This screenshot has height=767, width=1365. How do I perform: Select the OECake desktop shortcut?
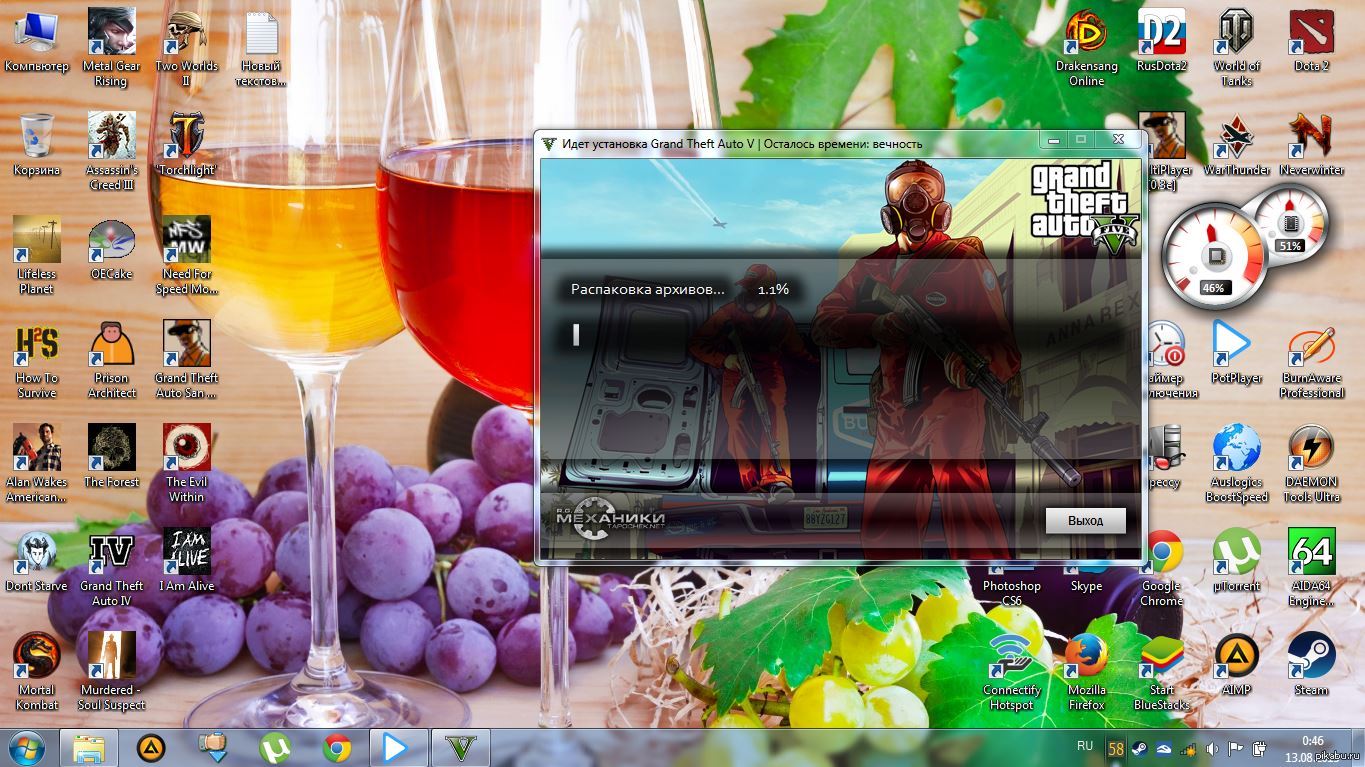[x=111, y=249]
